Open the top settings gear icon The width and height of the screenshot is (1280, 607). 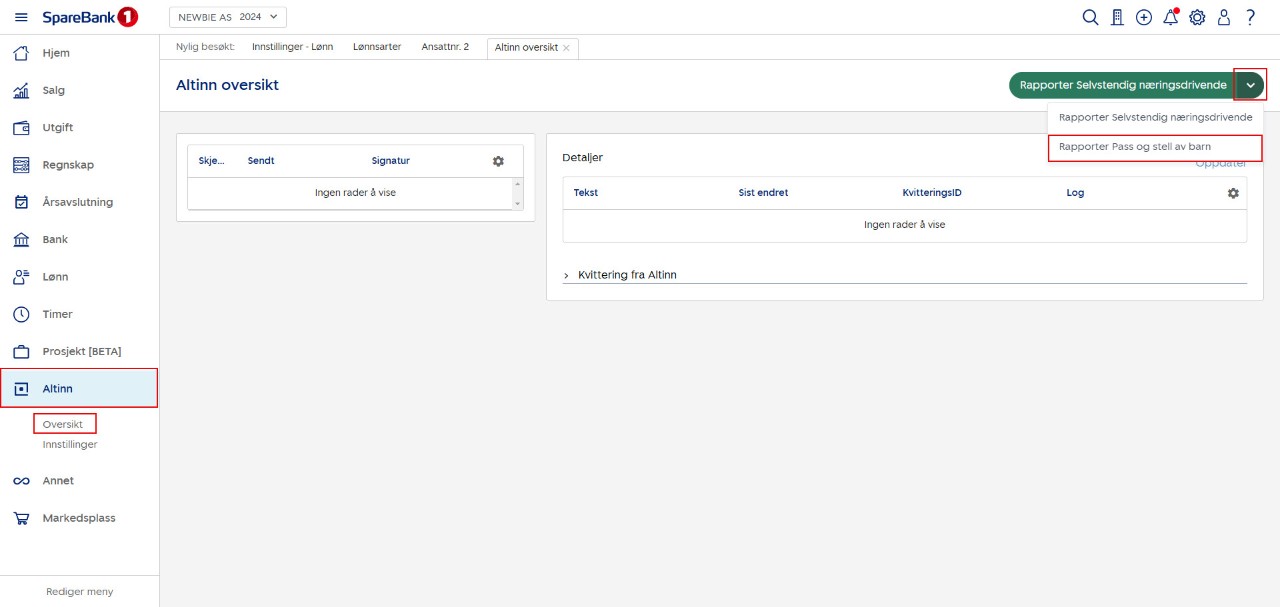(1197, 18)
